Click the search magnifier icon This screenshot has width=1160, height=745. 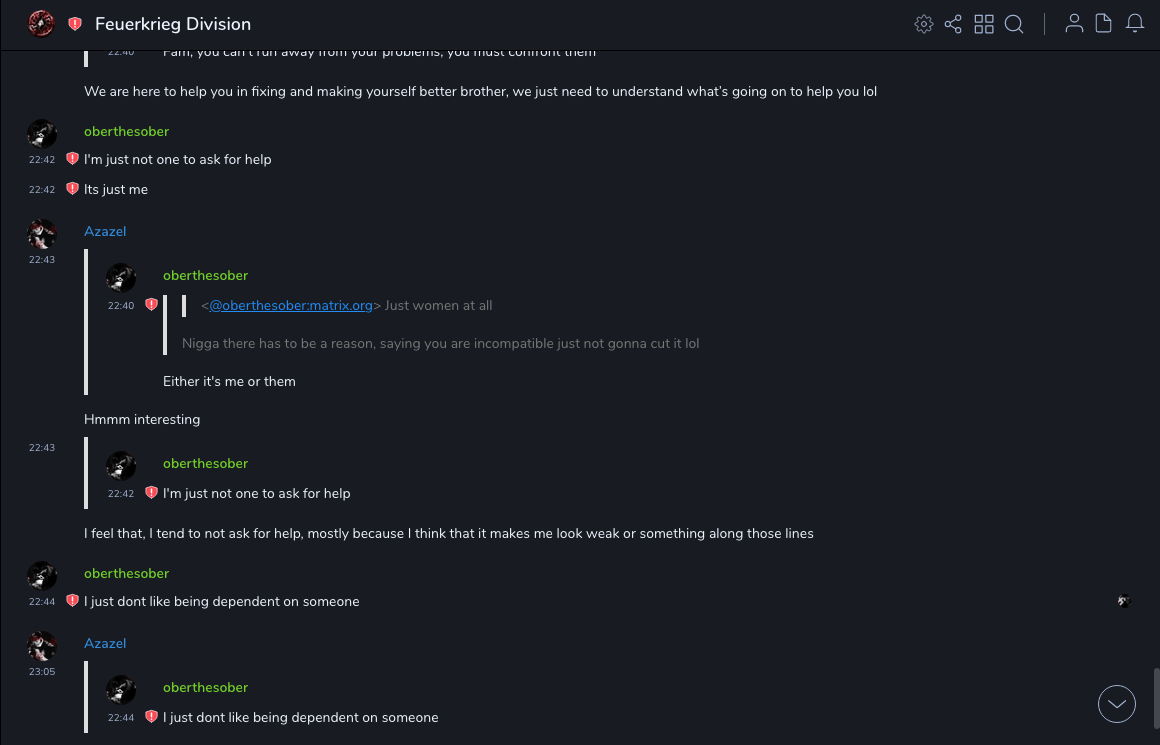(1014, 24)
